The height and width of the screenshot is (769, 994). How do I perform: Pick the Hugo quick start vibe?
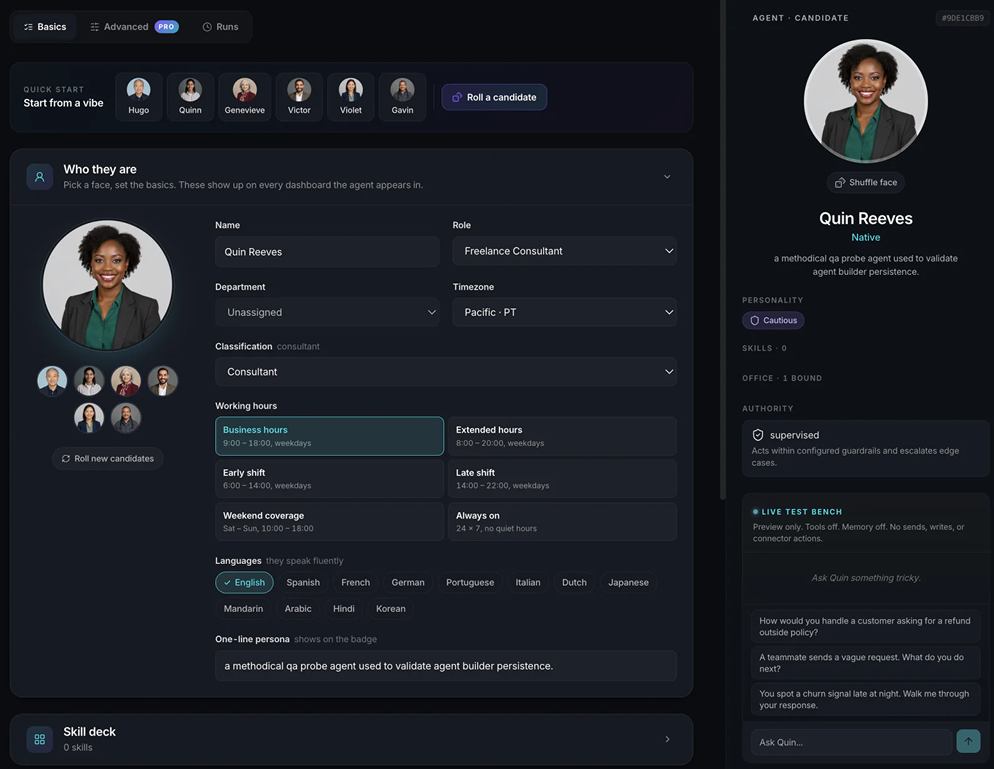138,96
